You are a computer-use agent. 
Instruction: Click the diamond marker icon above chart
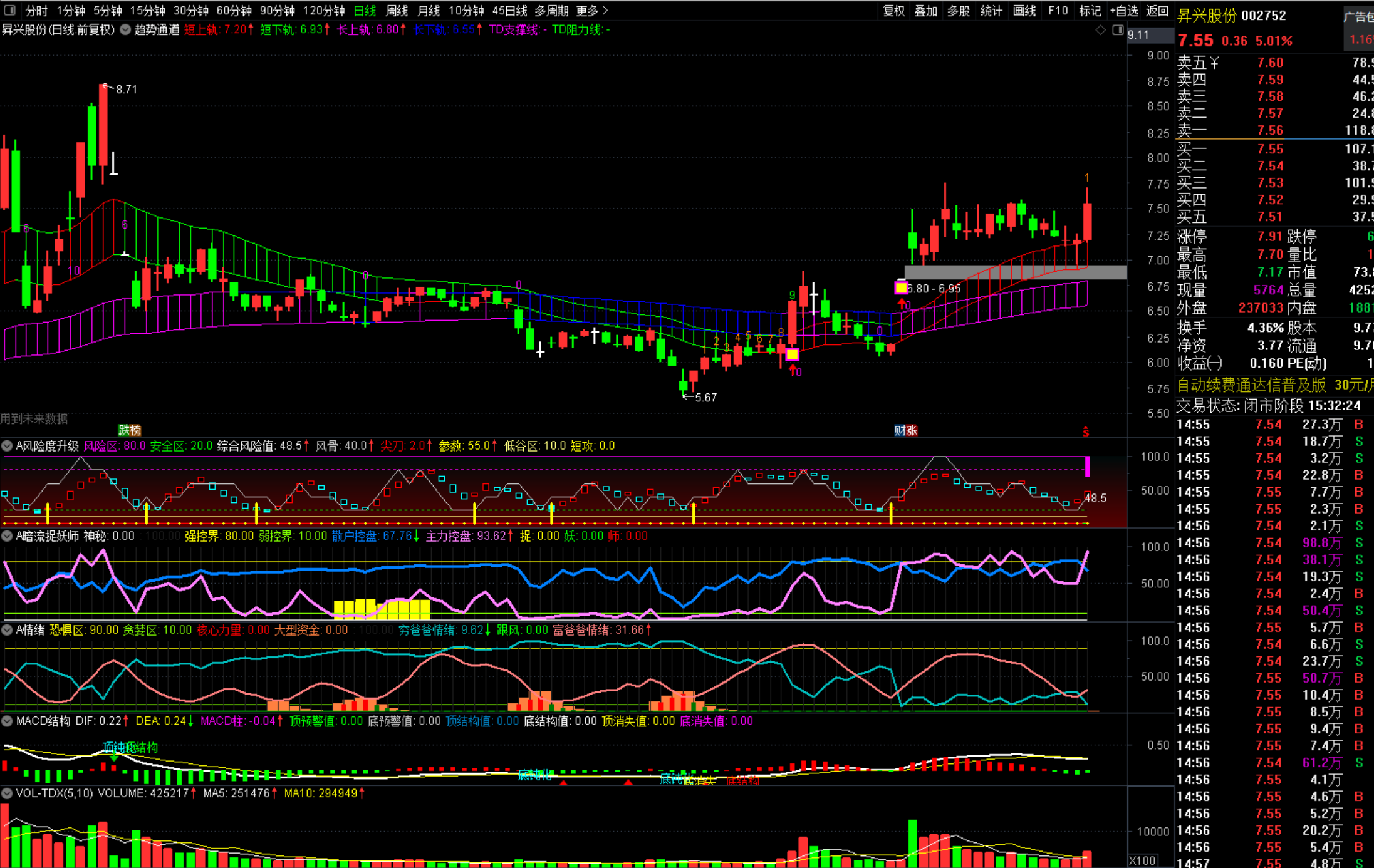[1100, 30]
